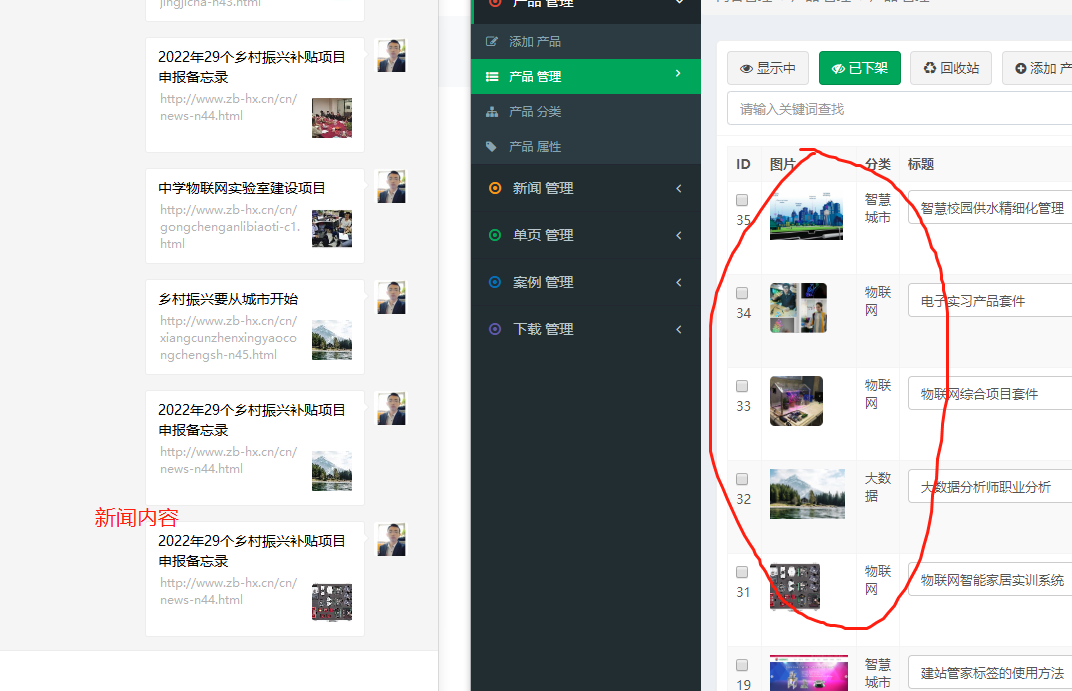Select checkbox for product ID 33
Screen dimensions: 1072x691
(742, 386)
